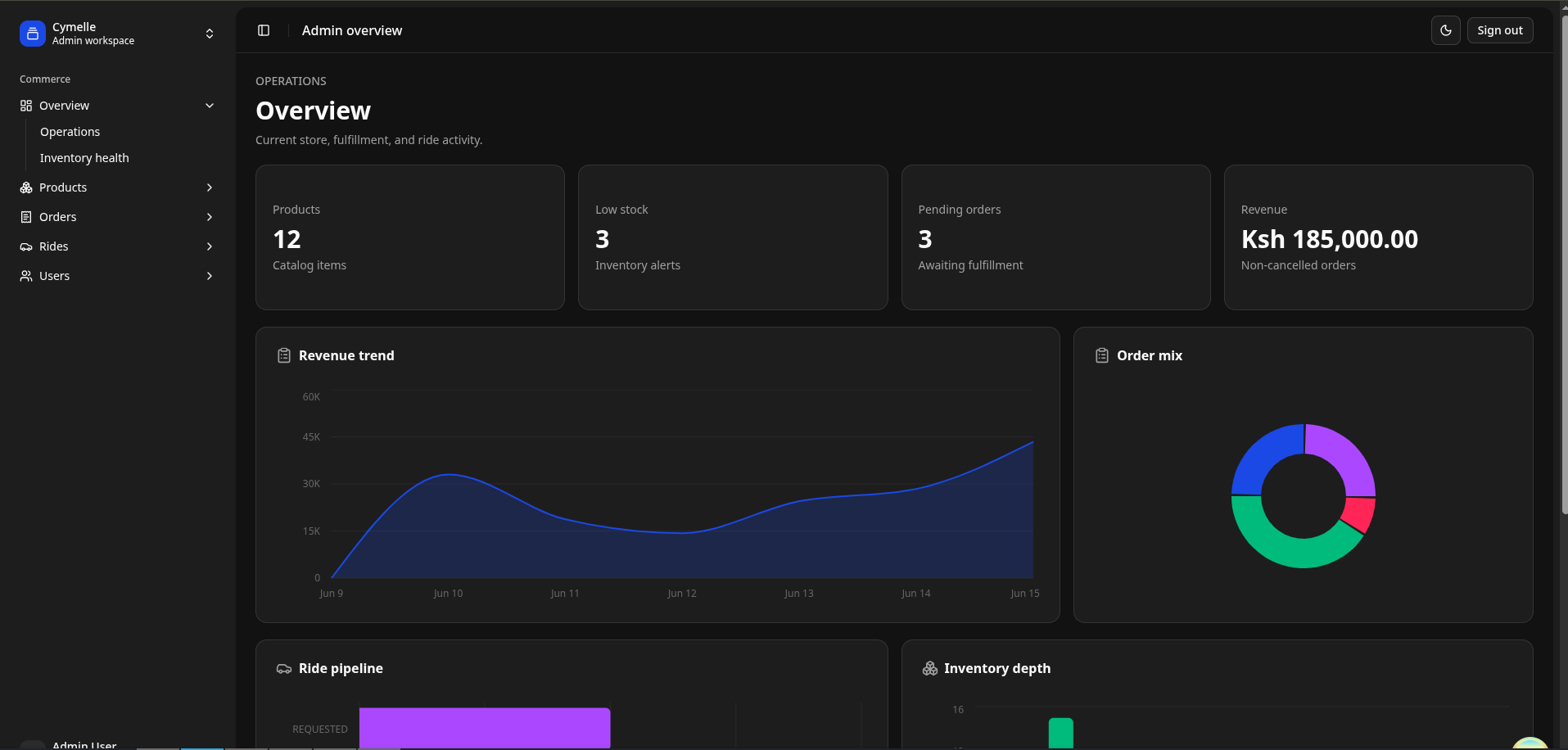
Task: Click the Inventory depth boxes icon
Action: click(x=930, y=668)
